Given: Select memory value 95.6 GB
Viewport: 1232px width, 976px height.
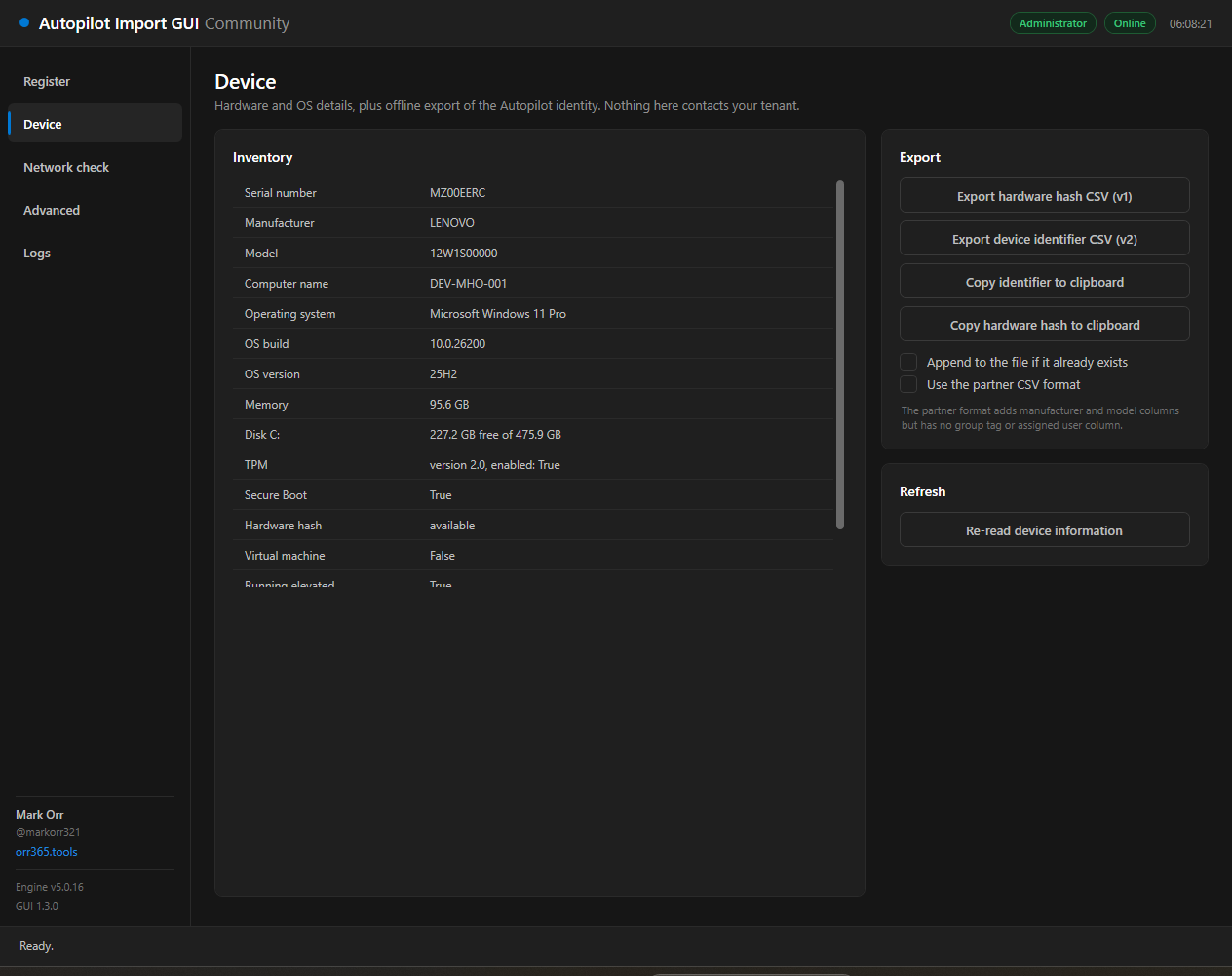Looking at the screenshot, I should (x=449, y=405).
